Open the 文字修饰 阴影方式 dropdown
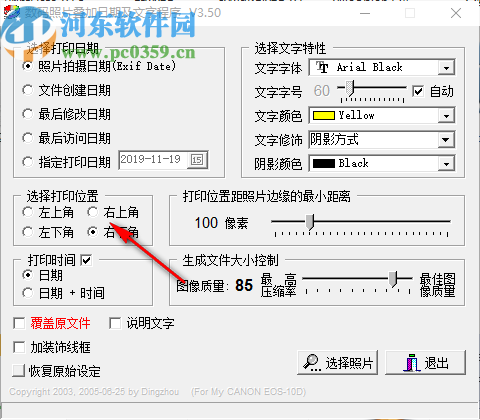This screenshot has height=420, width=480. point(446,140)
